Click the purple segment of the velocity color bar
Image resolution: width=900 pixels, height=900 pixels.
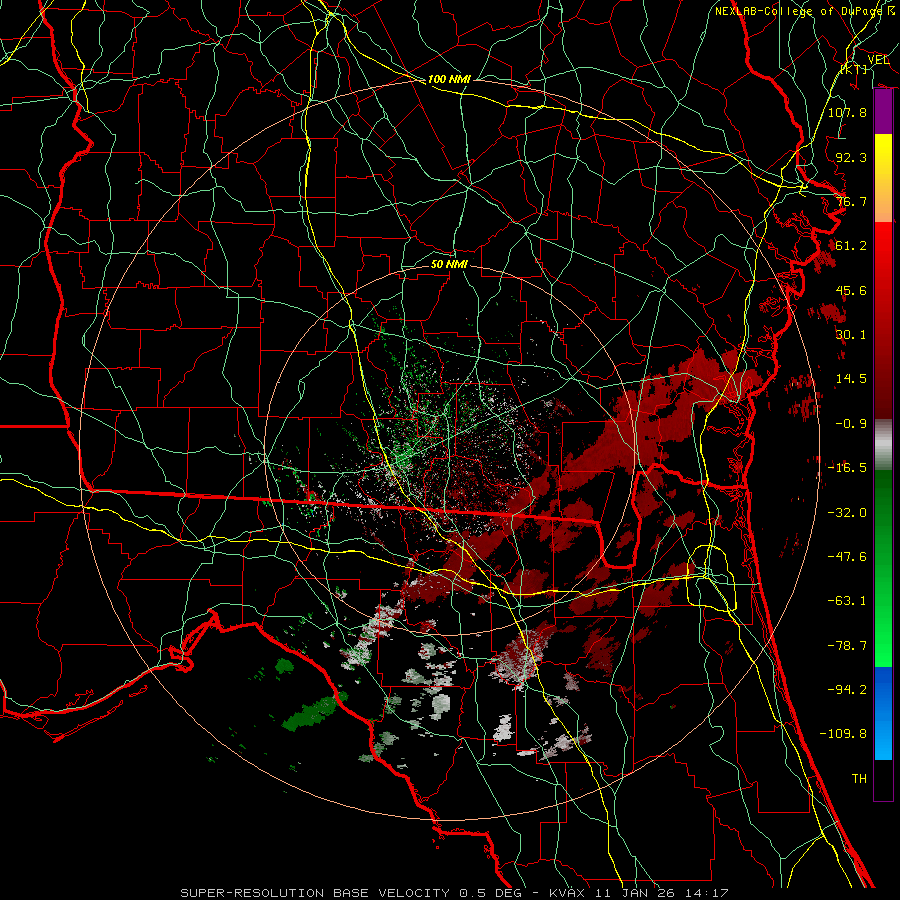(x=883, y=112)
